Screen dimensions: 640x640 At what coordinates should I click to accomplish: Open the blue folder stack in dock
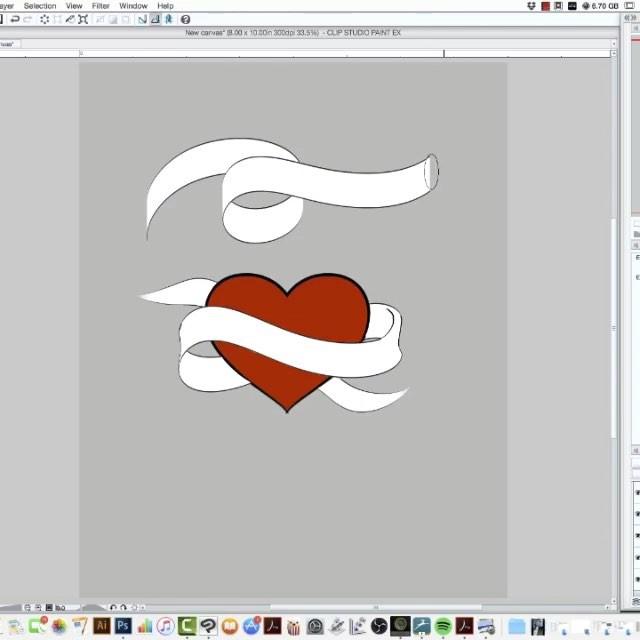516,626
